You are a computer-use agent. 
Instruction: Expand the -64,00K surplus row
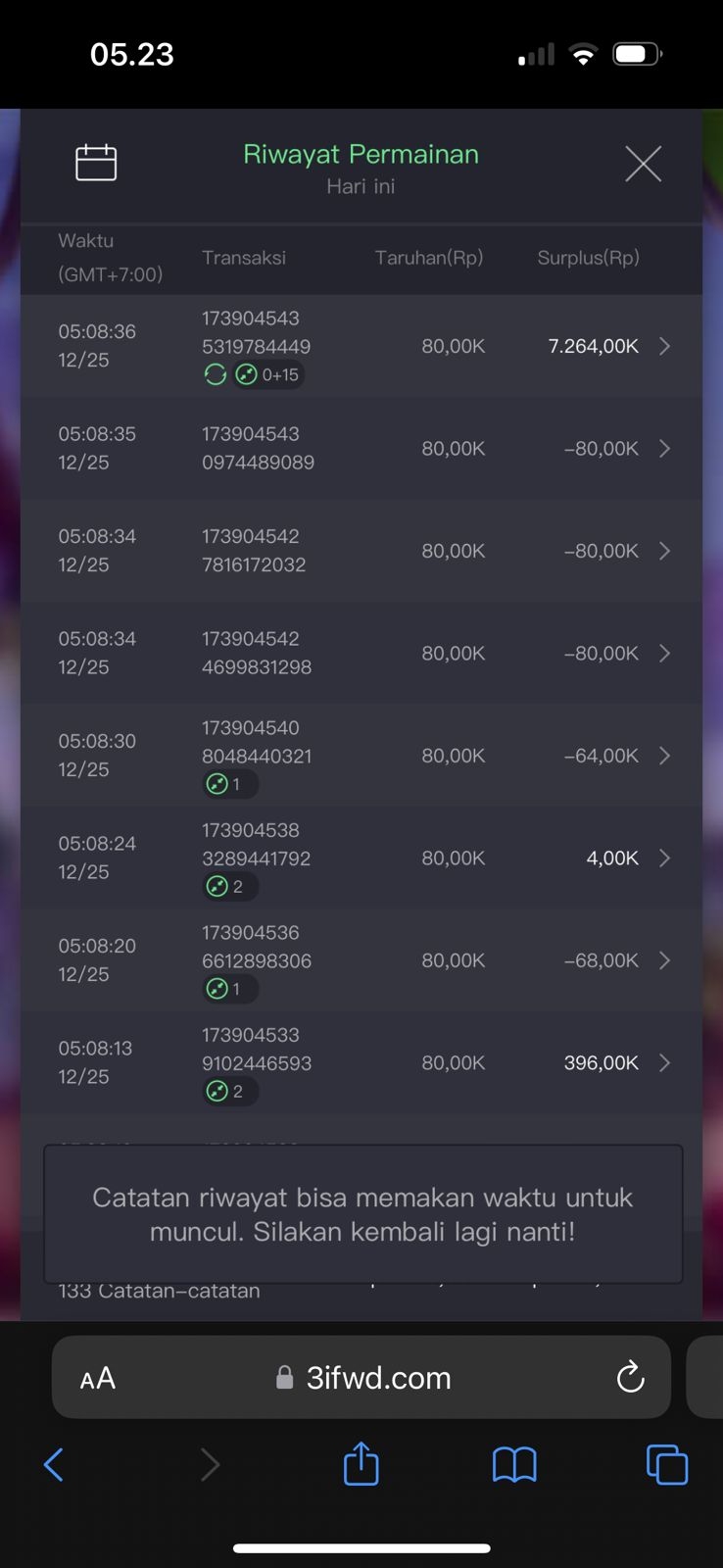(664, 756)
